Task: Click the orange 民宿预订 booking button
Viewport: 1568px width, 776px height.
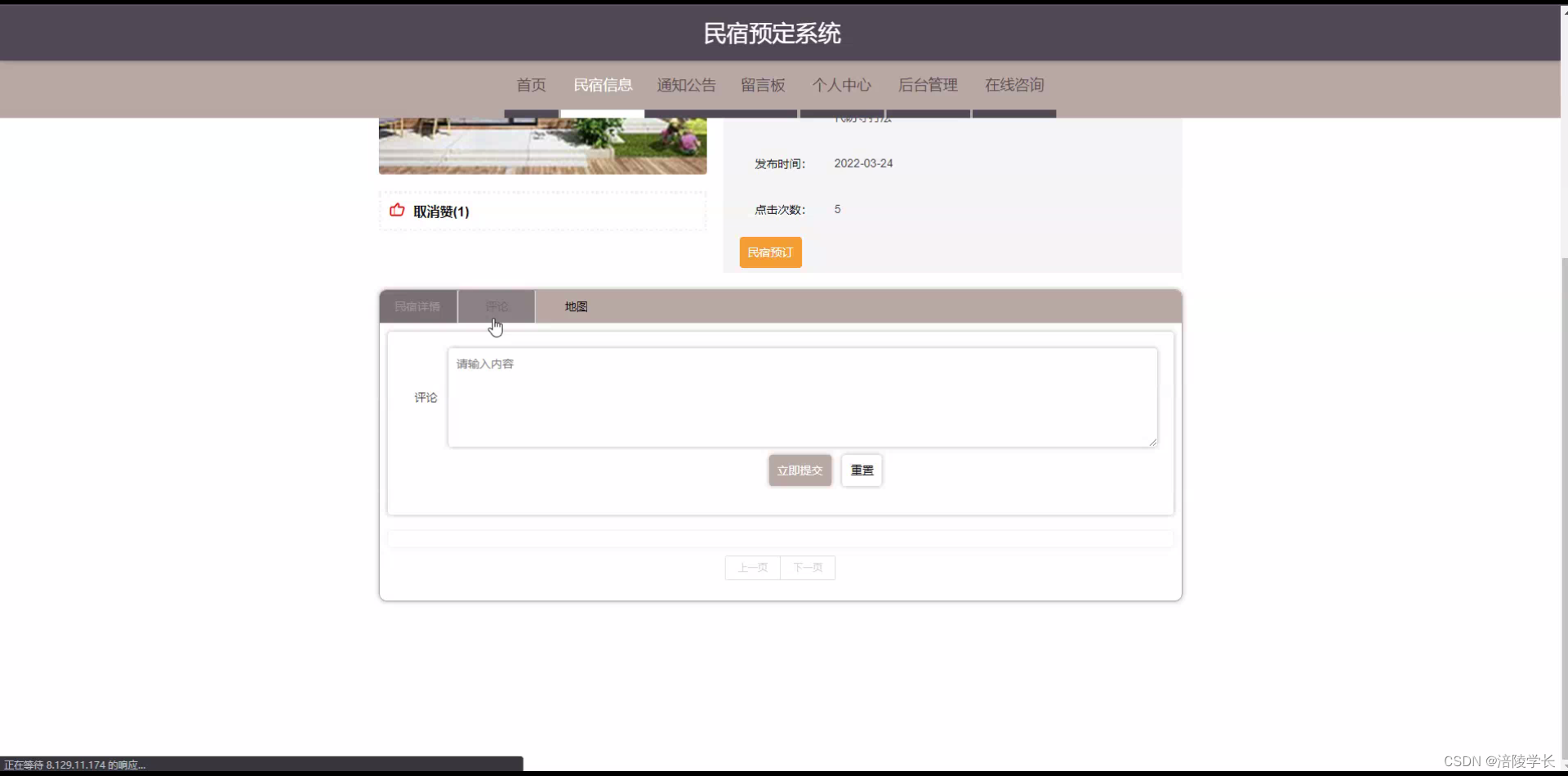Action: pos(770,252)
